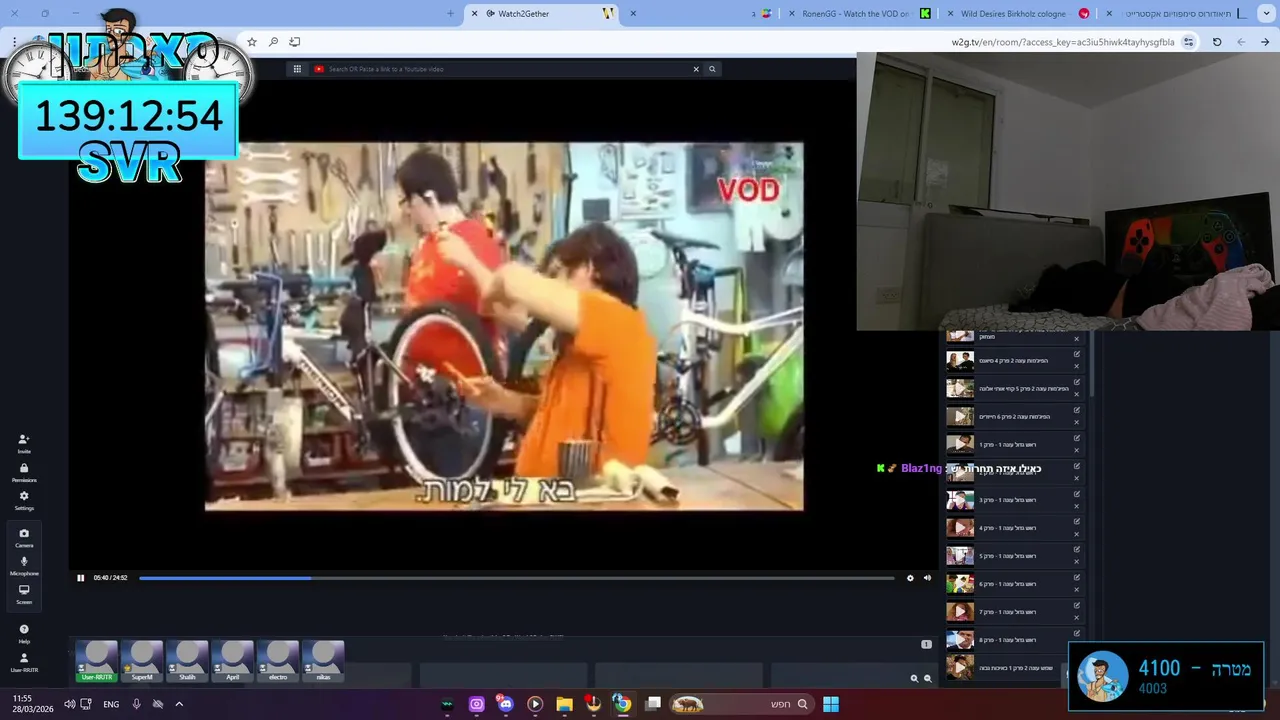This screenshot has height=720, width=1280.
Task: Play playlist item 'פרק 5 קחי אותי אלונה'
Action: (x=960, y=388)
